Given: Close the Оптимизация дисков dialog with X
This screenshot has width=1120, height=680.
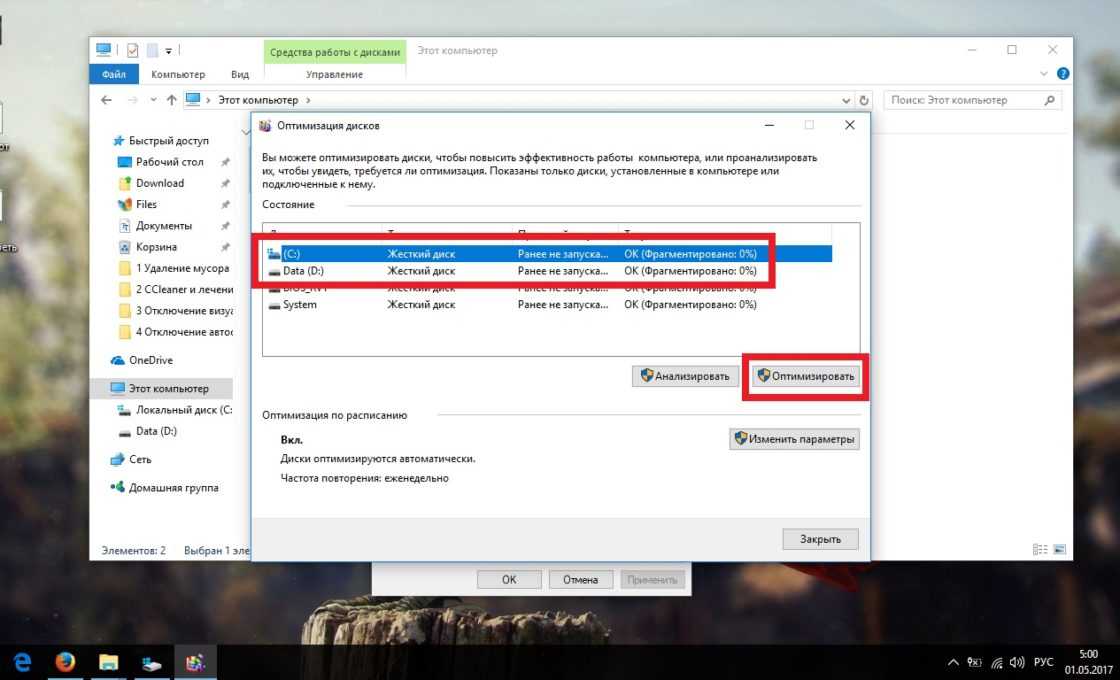Looking at the screenshot, I should coord(849,125).
